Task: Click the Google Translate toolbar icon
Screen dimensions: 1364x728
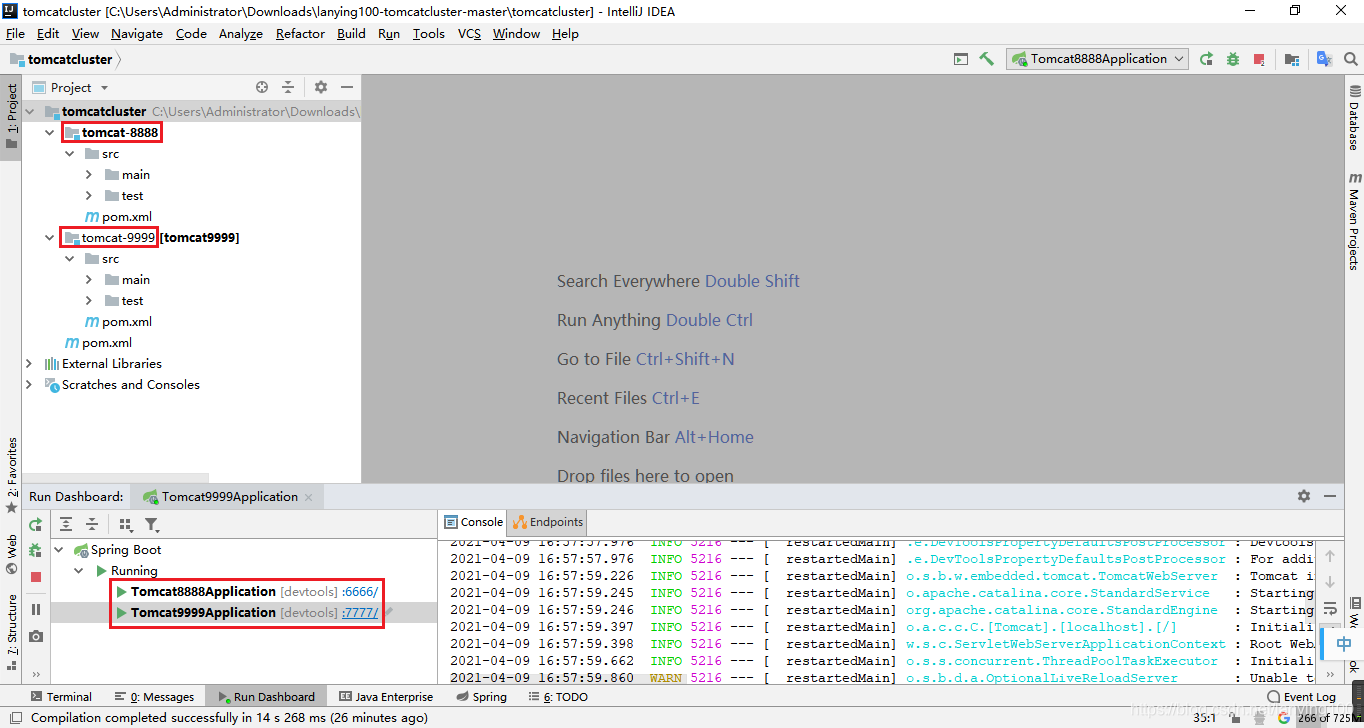Action: coord(1324,59)
